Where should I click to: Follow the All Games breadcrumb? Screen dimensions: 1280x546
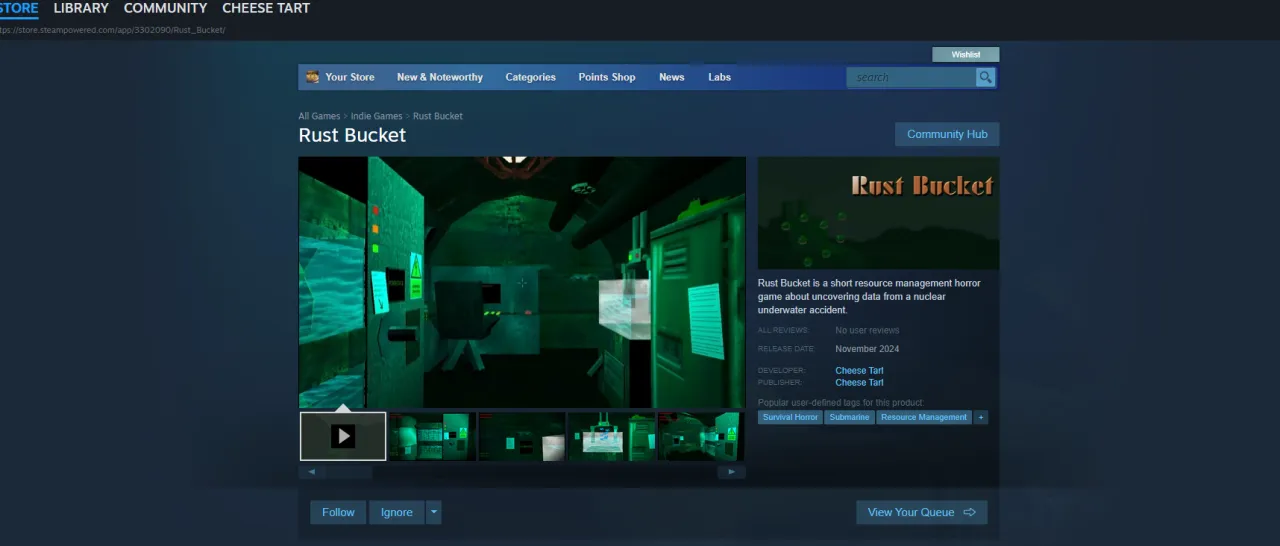319,116
